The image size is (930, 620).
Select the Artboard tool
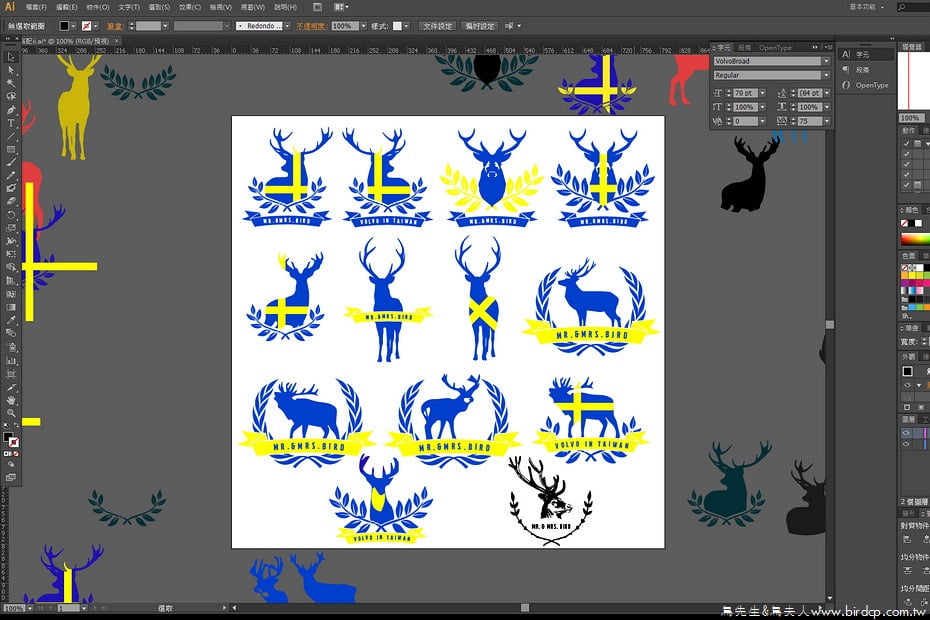[x=11, y=374]
